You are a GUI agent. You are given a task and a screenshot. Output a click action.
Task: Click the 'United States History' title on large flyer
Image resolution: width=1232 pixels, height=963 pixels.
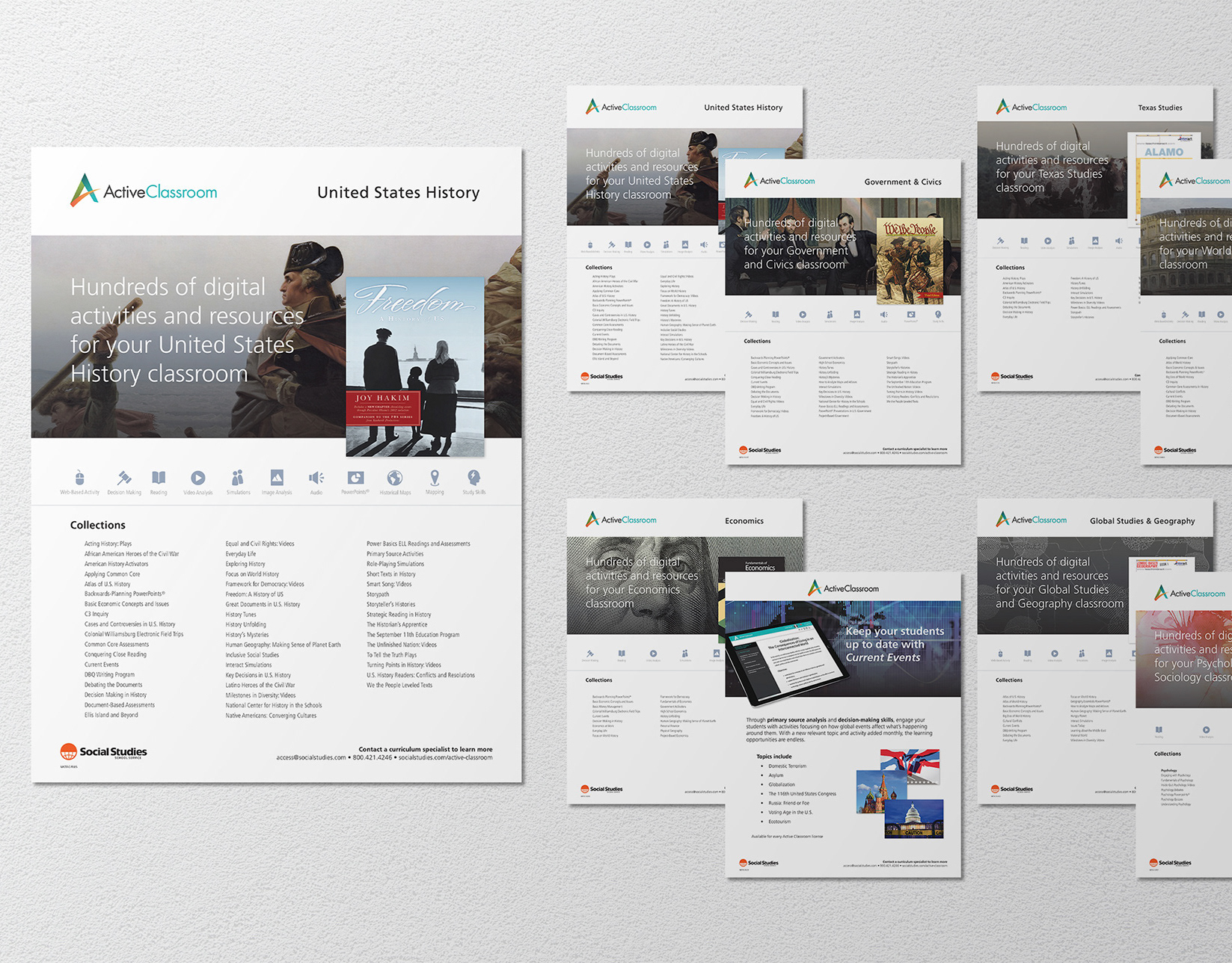pos(399,192)
